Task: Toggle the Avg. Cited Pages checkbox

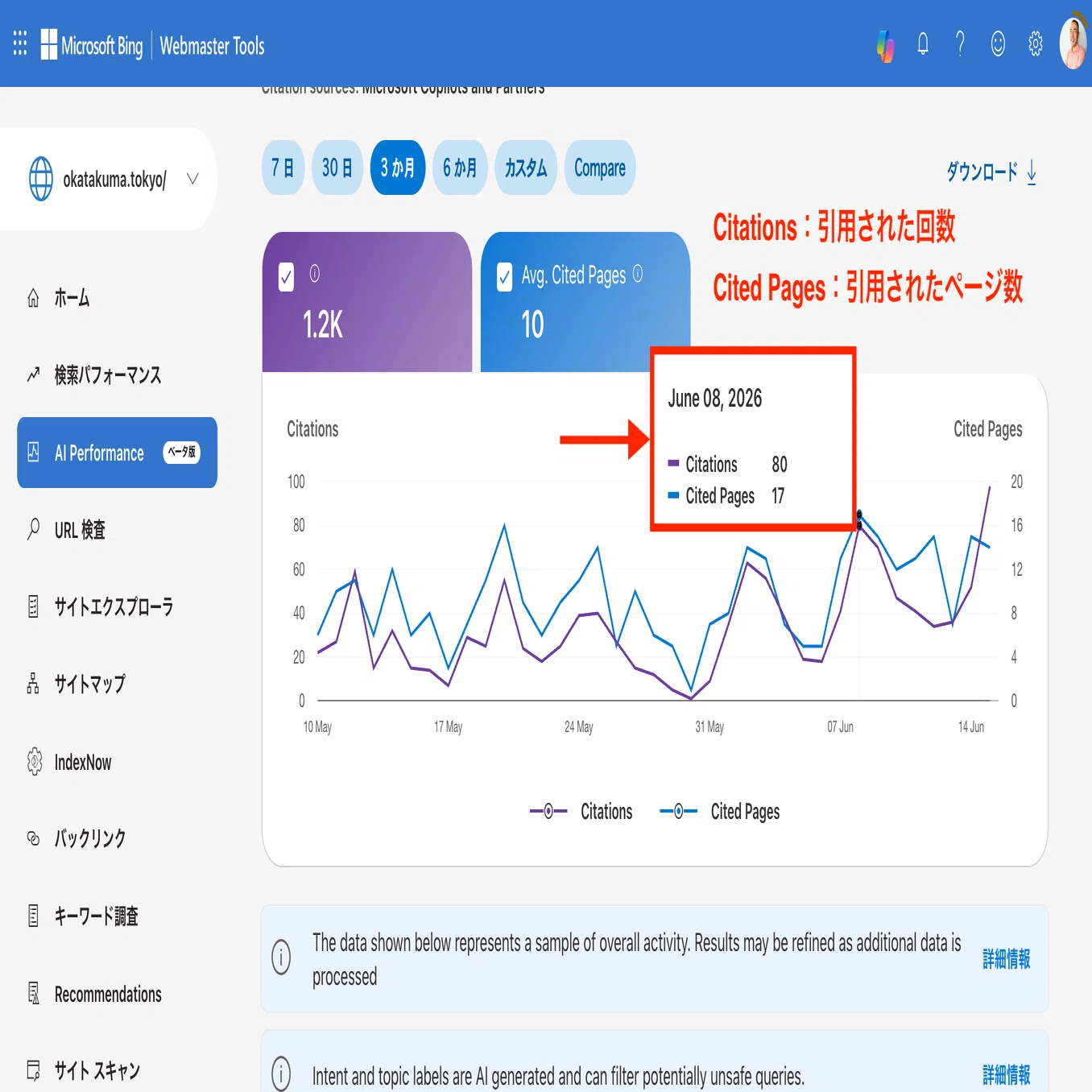Action: tap(504, 277)
